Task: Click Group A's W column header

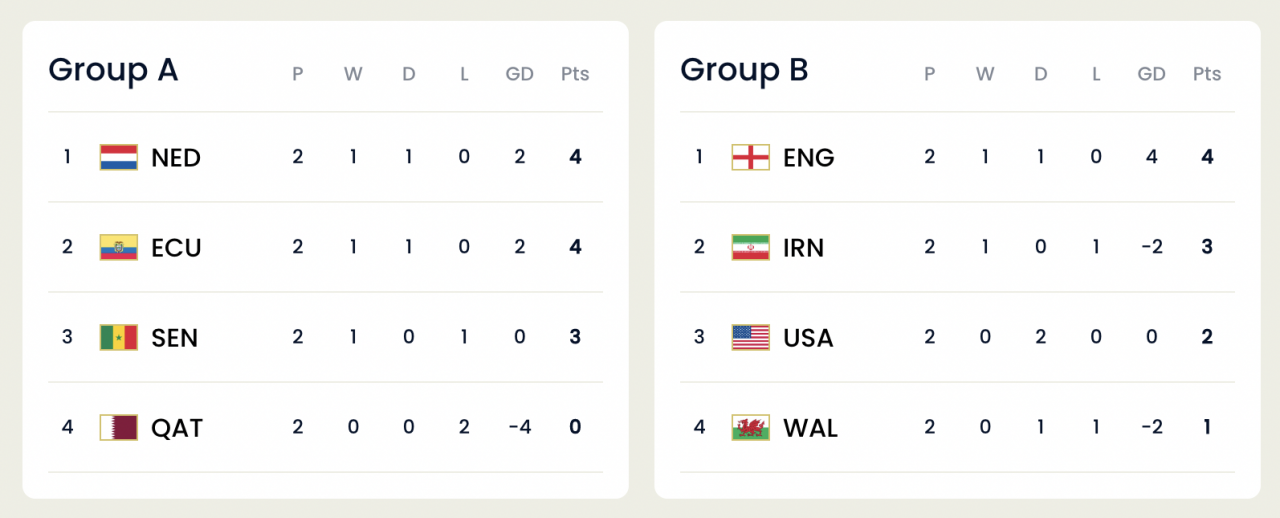Action: [353, 74]
